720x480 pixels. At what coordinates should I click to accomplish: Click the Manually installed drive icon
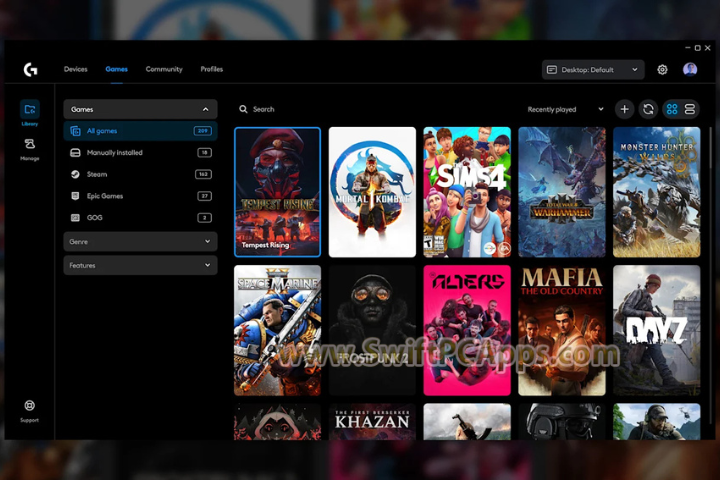(x=75, y=152)
